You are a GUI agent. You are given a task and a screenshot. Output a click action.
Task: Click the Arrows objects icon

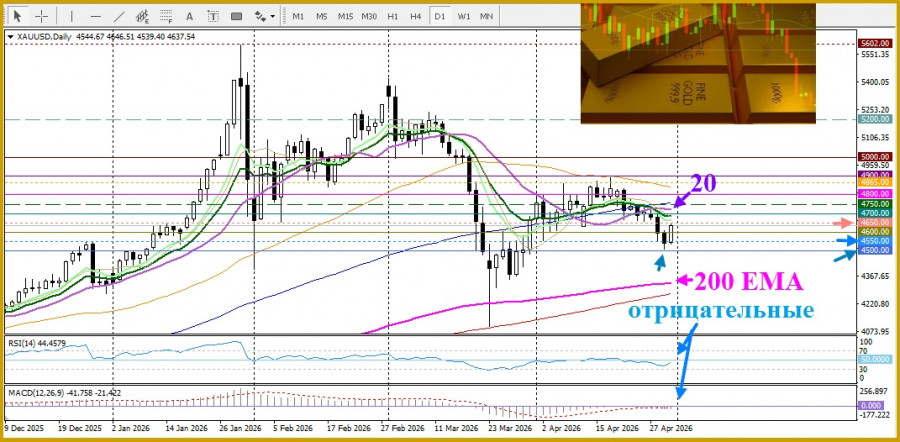260,16
